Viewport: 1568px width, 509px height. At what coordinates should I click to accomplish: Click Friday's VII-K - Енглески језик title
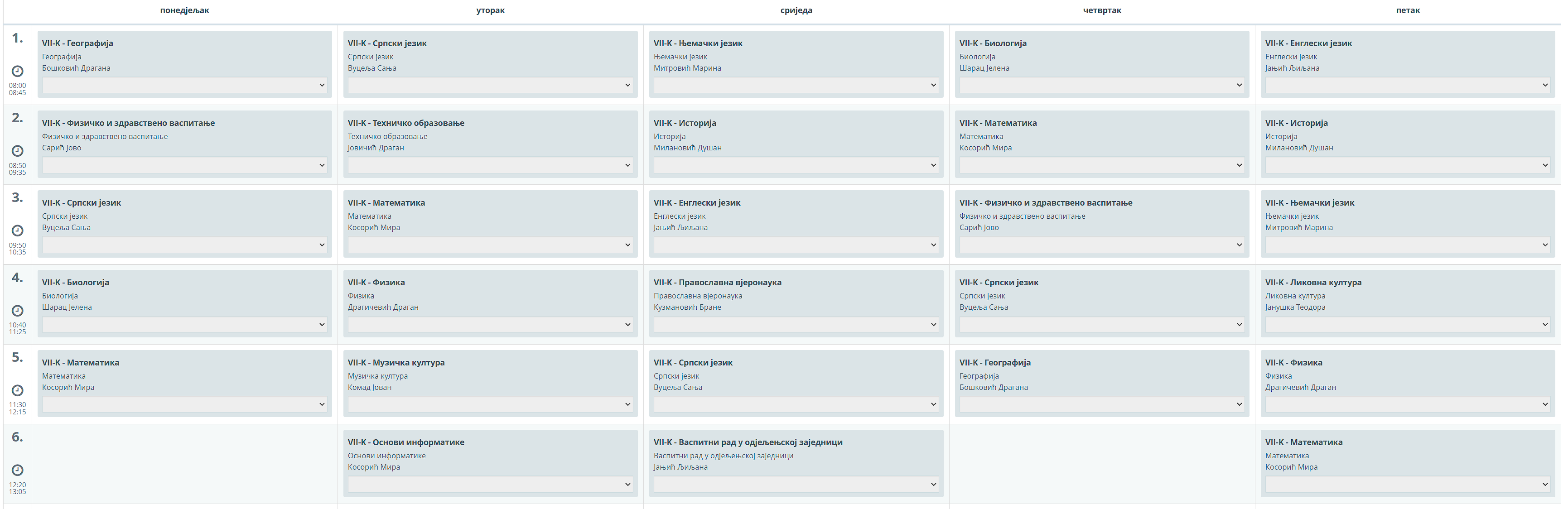1308,43
